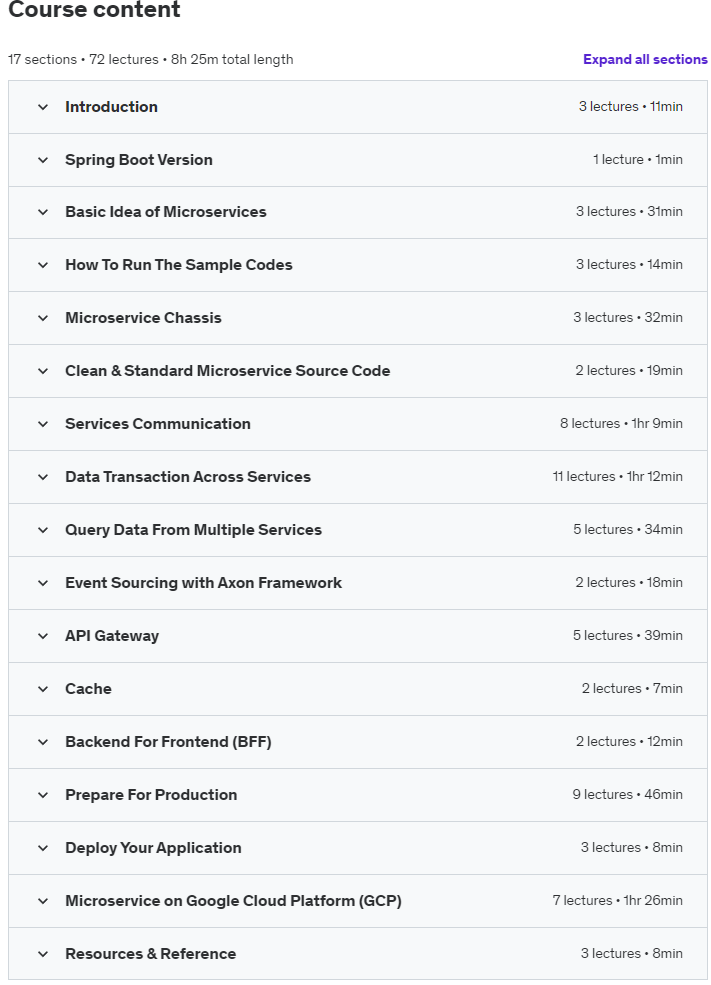The image size is (711, 985).
Task: Click the Cache section chevron
Action: pos(43,688)
